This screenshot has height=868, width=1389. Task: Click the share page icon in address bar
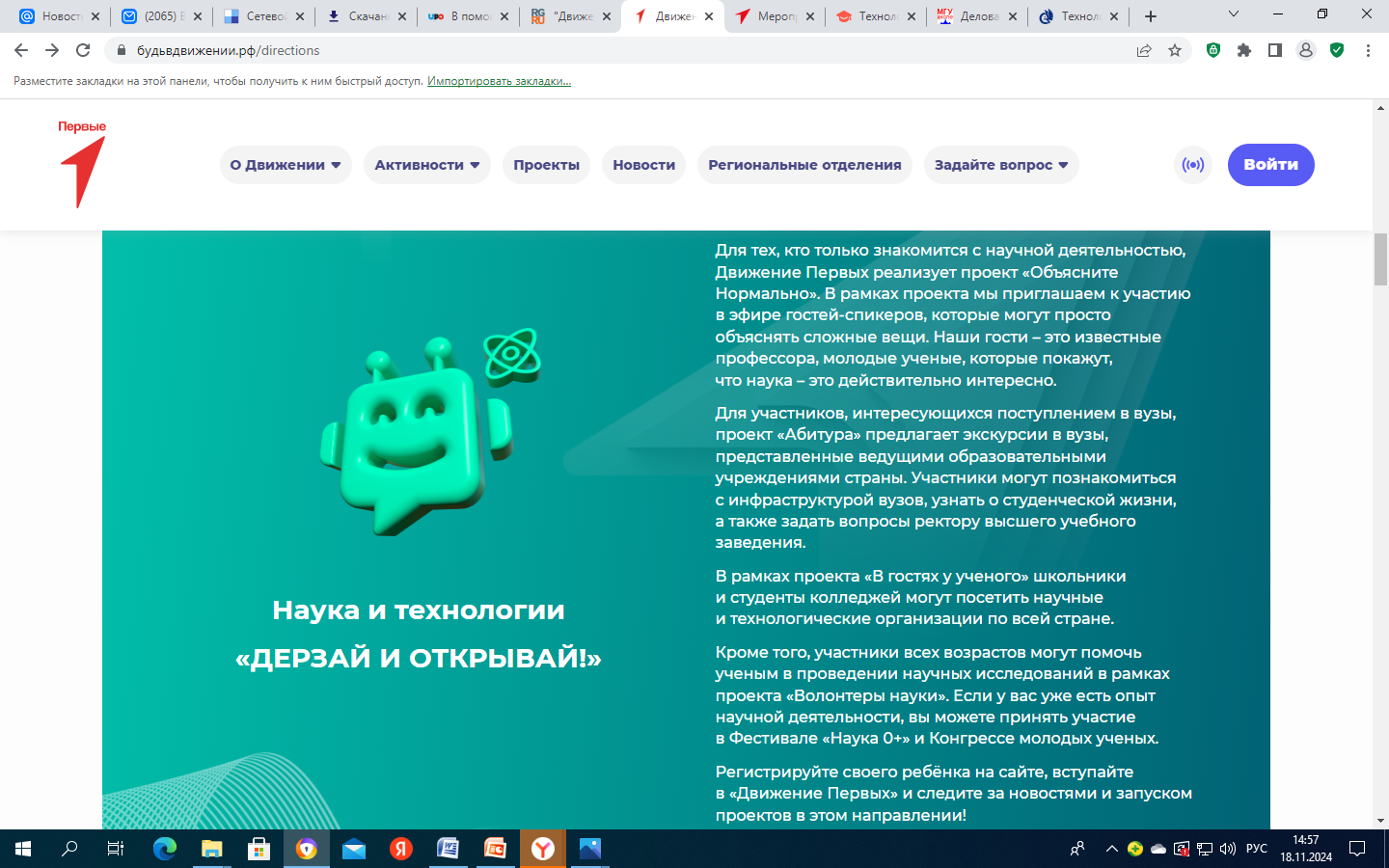pyautogui.click(x=1143, y=50)
